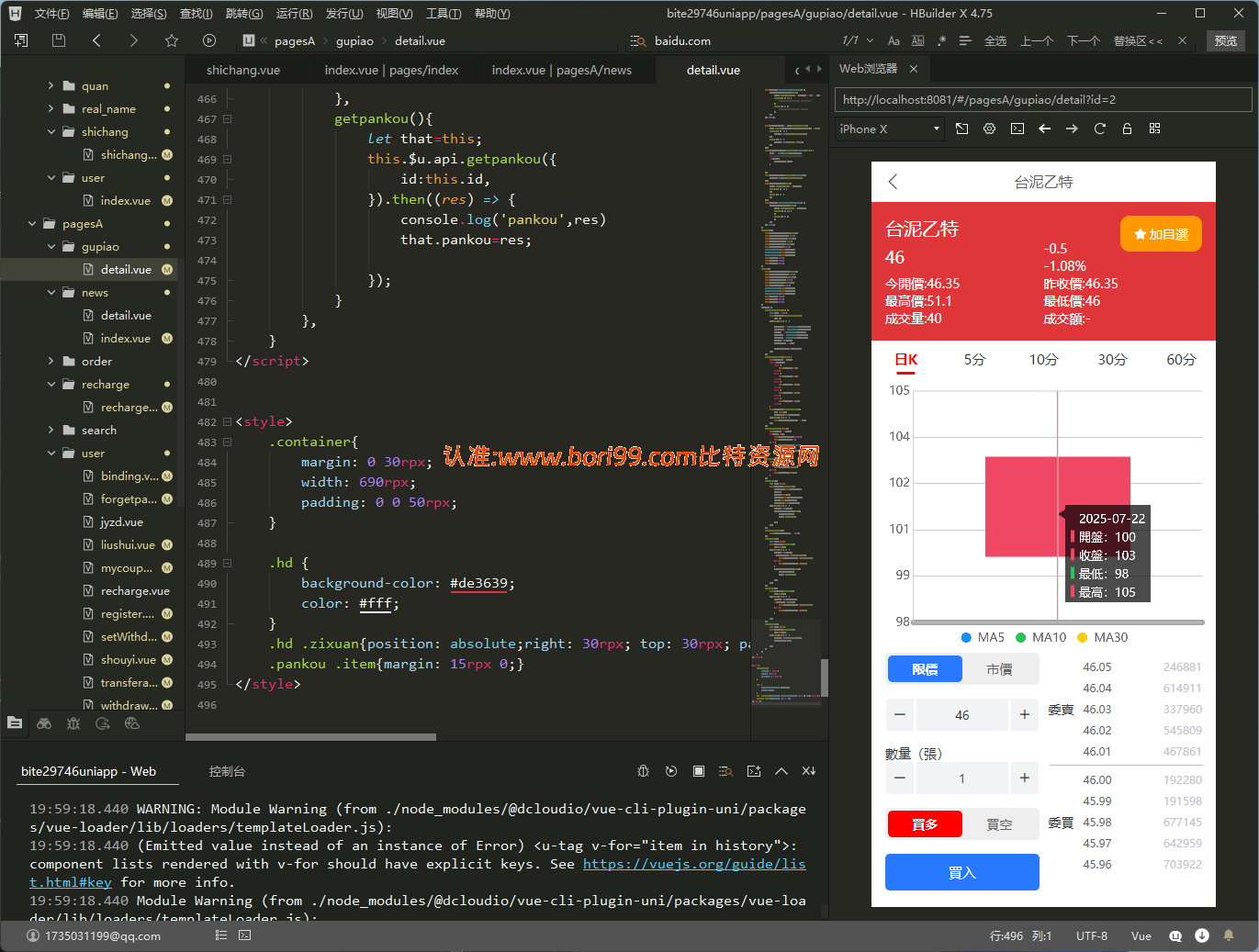
Task: Click 上一个 previous match button
Action: click(1037, 40)
